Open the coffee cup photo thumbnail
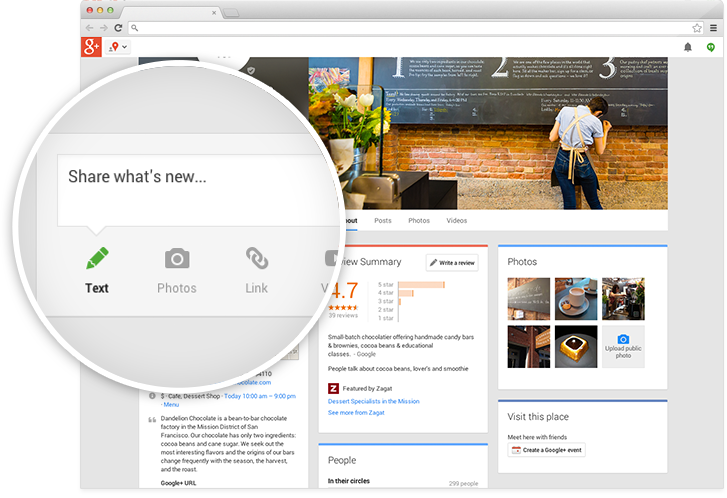 [x=576, y=299]
